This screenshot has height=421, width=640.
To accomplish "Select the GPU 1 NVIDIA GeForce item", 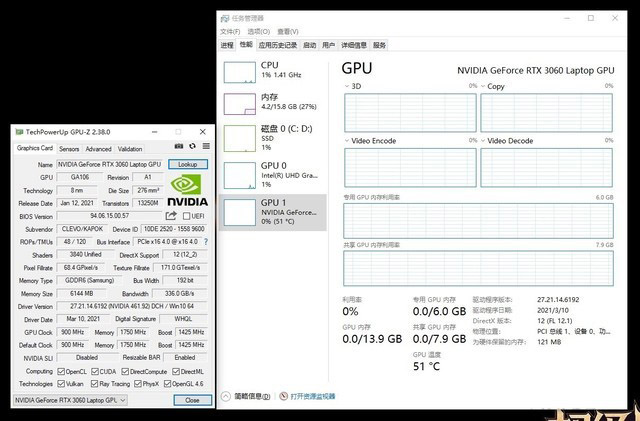I will pyautogui.click(x=273, y=212).
